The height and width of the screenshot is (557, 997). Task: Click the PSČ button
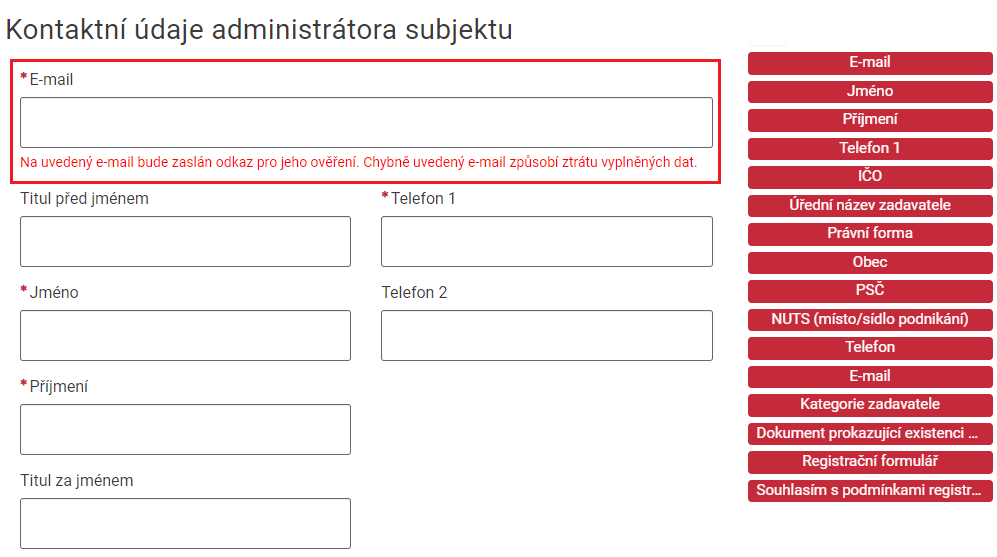[x=870, y=291]
